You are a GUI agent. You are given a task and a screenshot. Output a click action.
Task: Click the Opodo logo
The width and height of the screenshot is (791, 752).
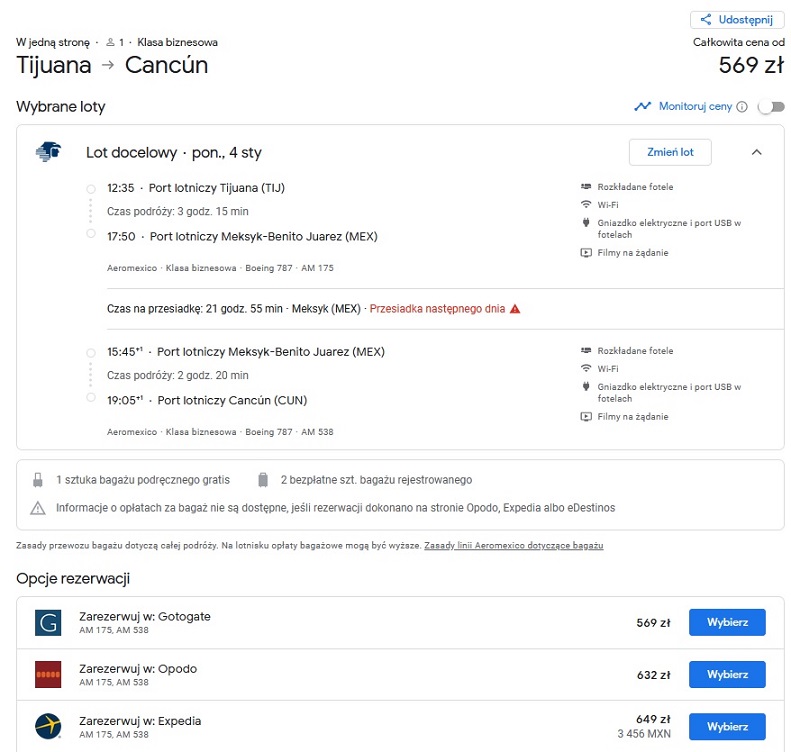coord(48,675)
